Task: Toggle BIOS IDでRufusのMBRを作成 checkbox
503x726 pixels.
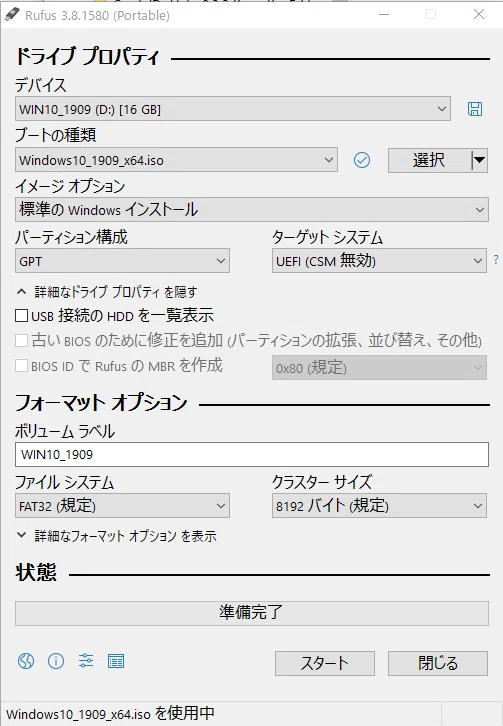Action: 21,366
